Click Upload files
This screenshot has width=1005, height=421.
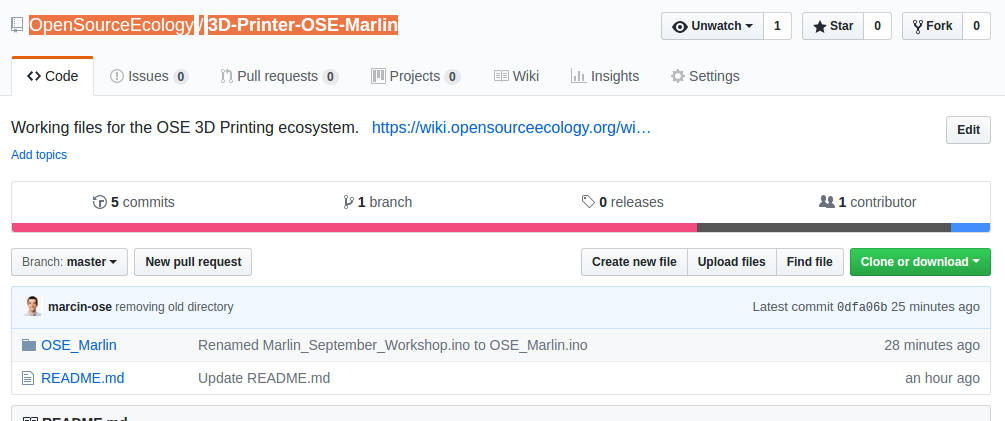coord(731,262)
